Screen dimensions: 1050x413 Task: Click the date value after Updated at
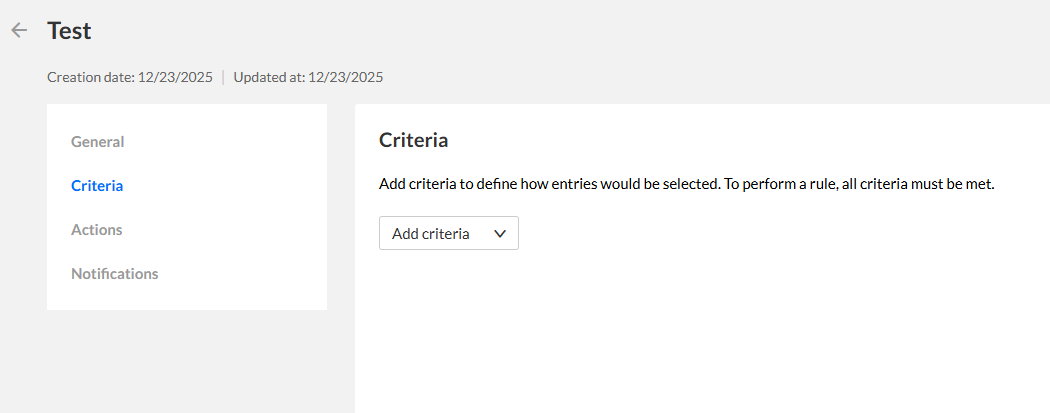[346, 77]
